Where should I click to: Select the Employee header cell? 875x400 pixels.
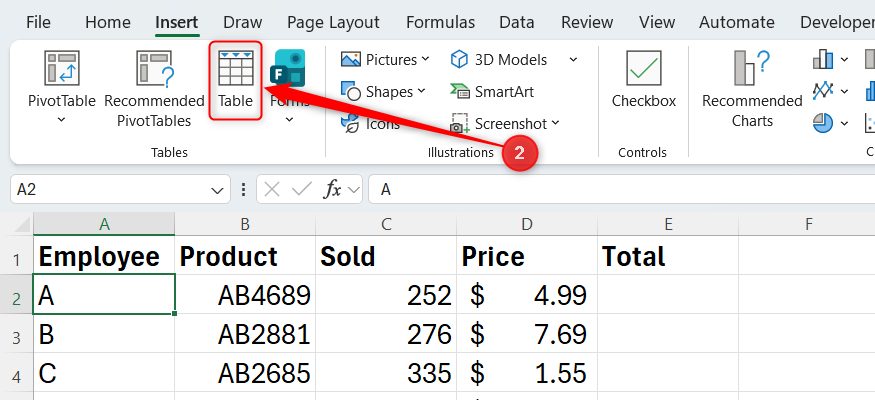tap(104, 256)
